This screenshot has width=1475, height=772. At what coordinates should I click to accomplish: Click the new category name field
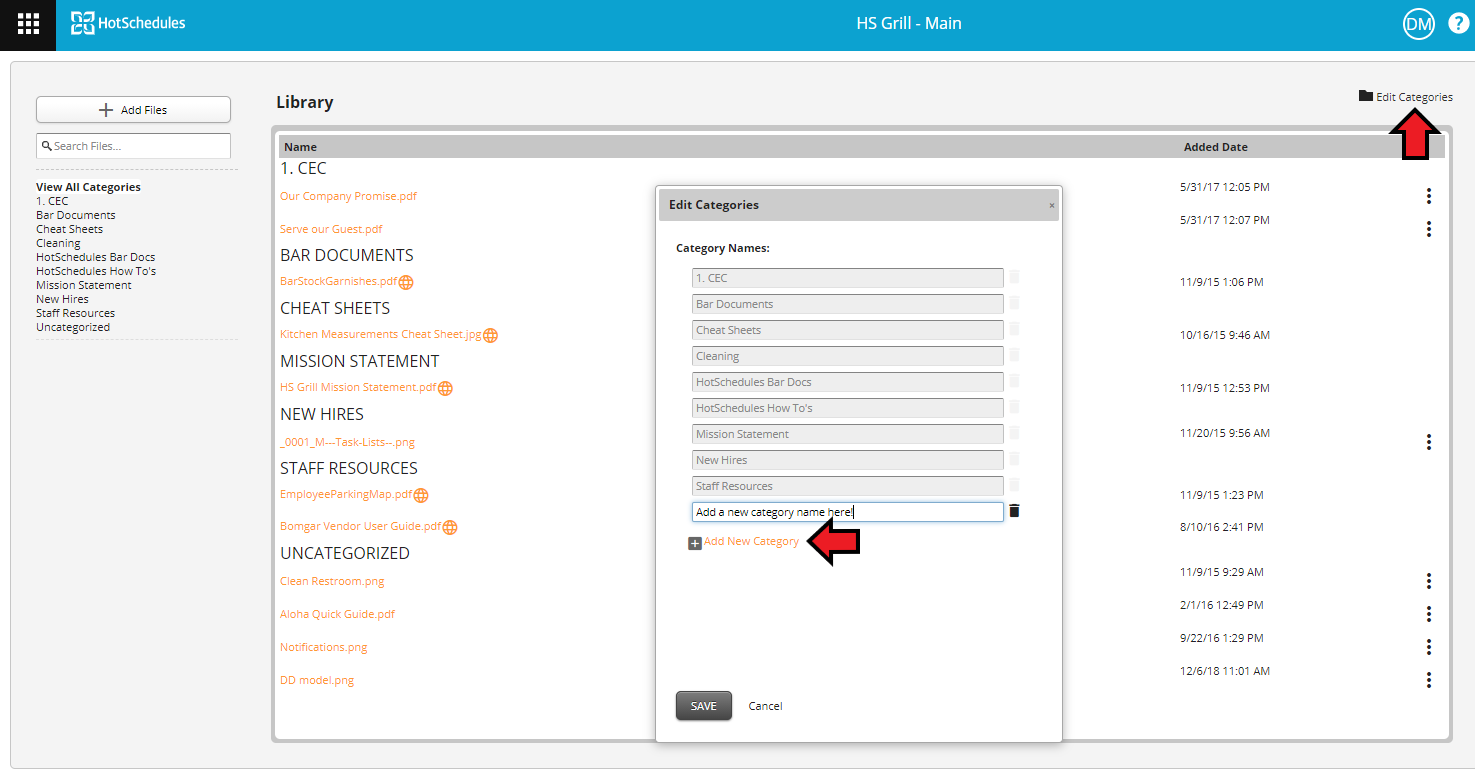[847, 512]
